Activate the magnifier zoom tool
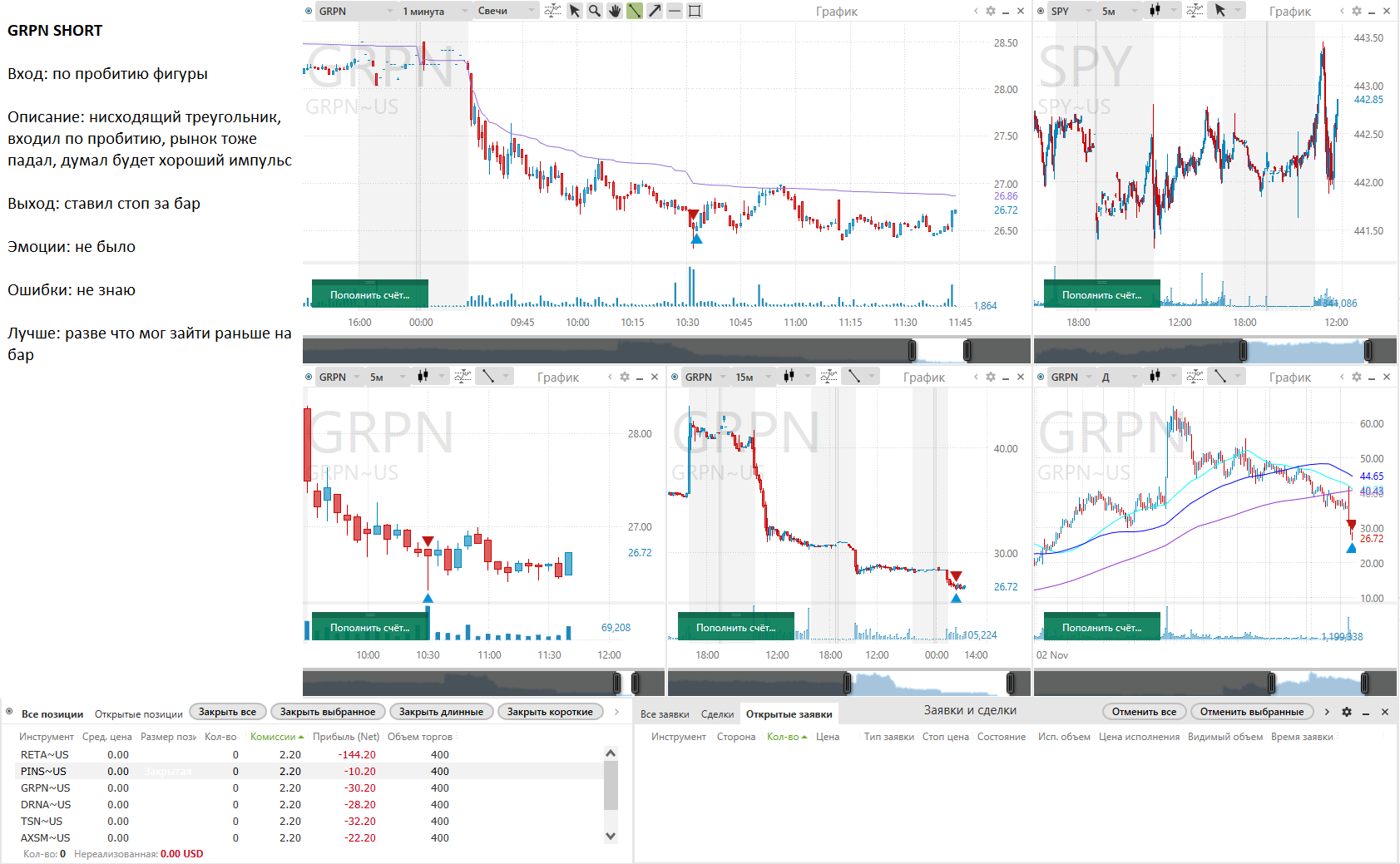 (x=594, y=11)
